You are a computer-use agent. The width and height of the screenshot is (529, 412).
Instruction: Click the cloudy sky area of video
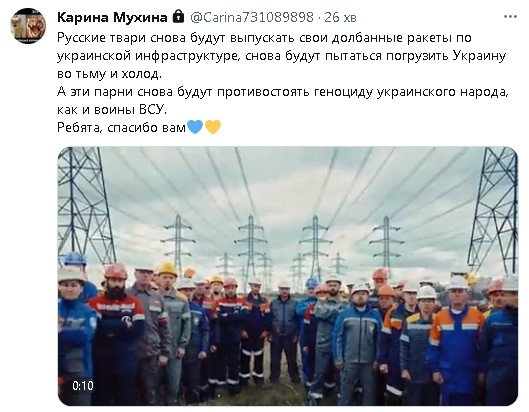(x=287, y=182)
